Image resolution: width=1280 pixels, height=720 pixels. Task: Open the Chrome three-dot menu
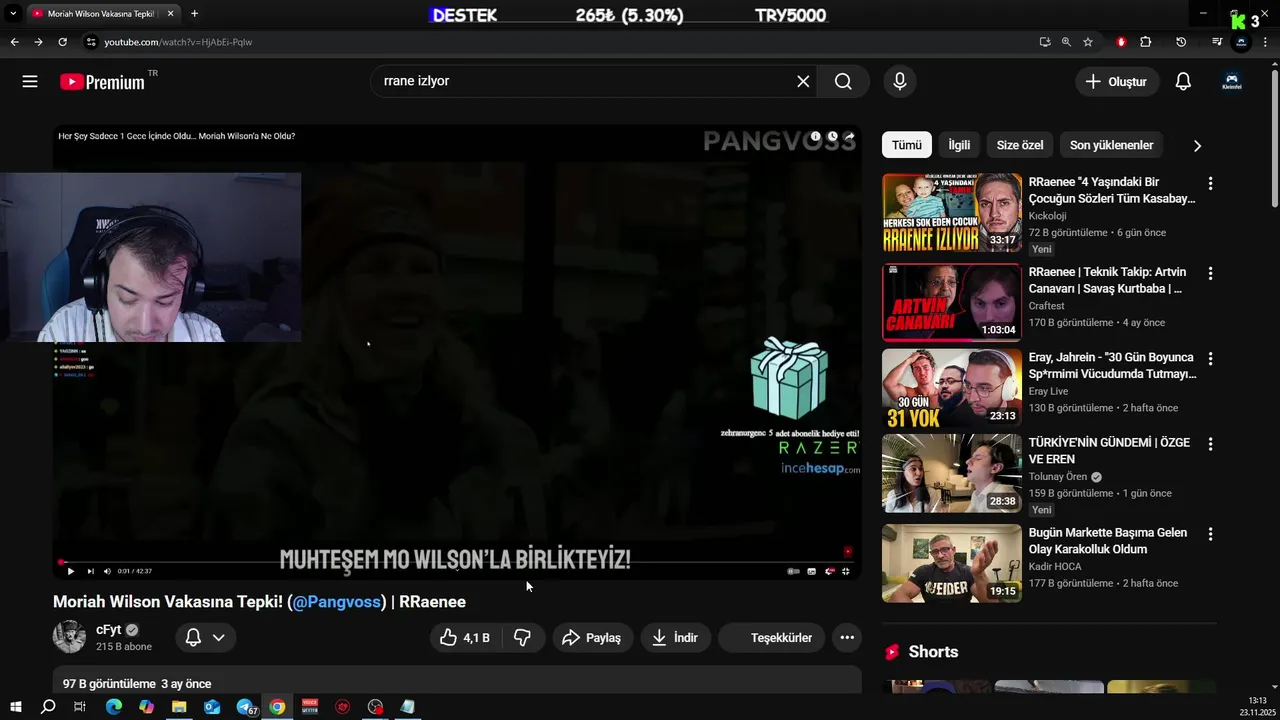[x=1265, y=42]
